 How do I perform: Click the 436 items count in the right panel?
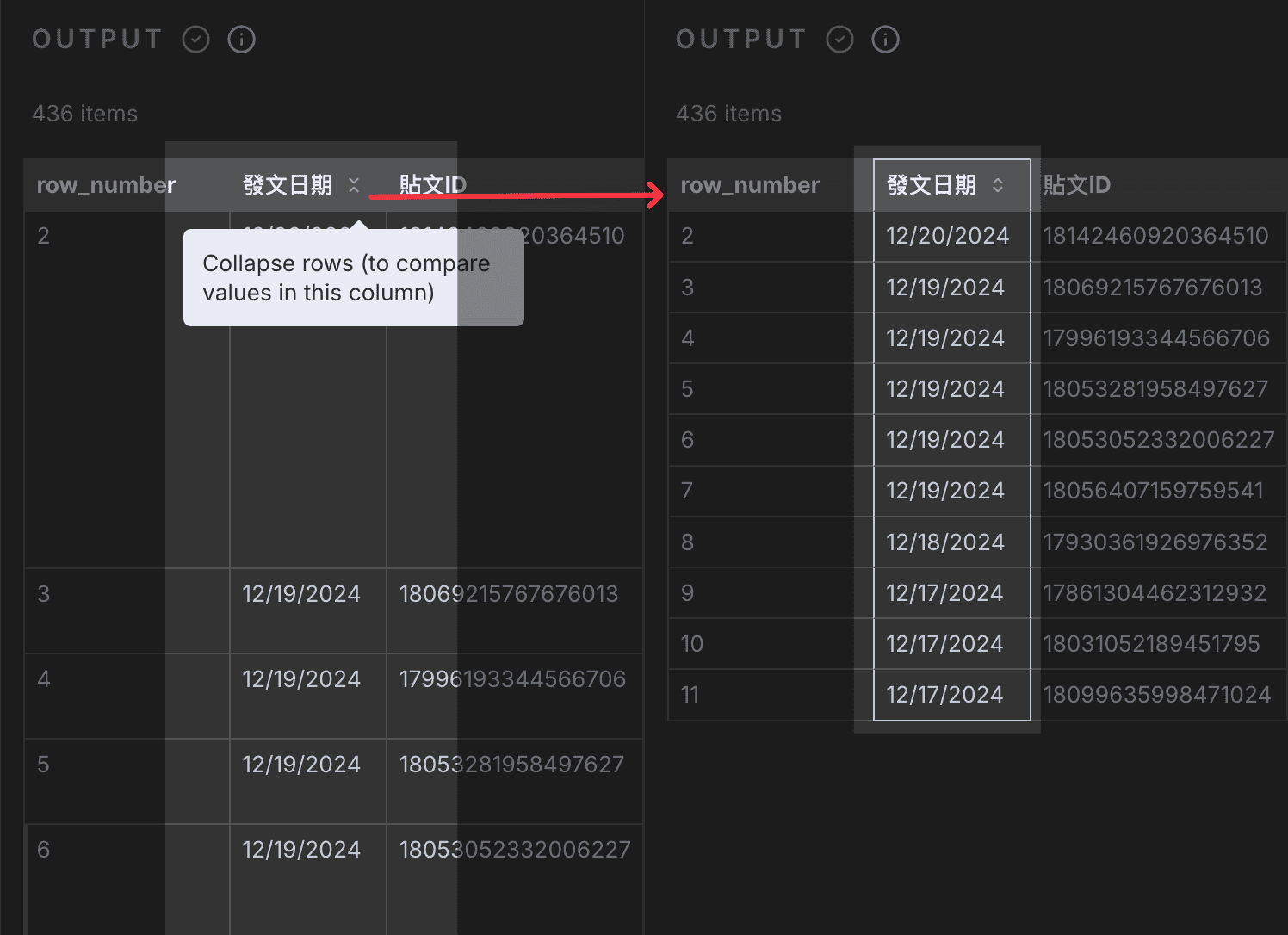pos(728,113)
